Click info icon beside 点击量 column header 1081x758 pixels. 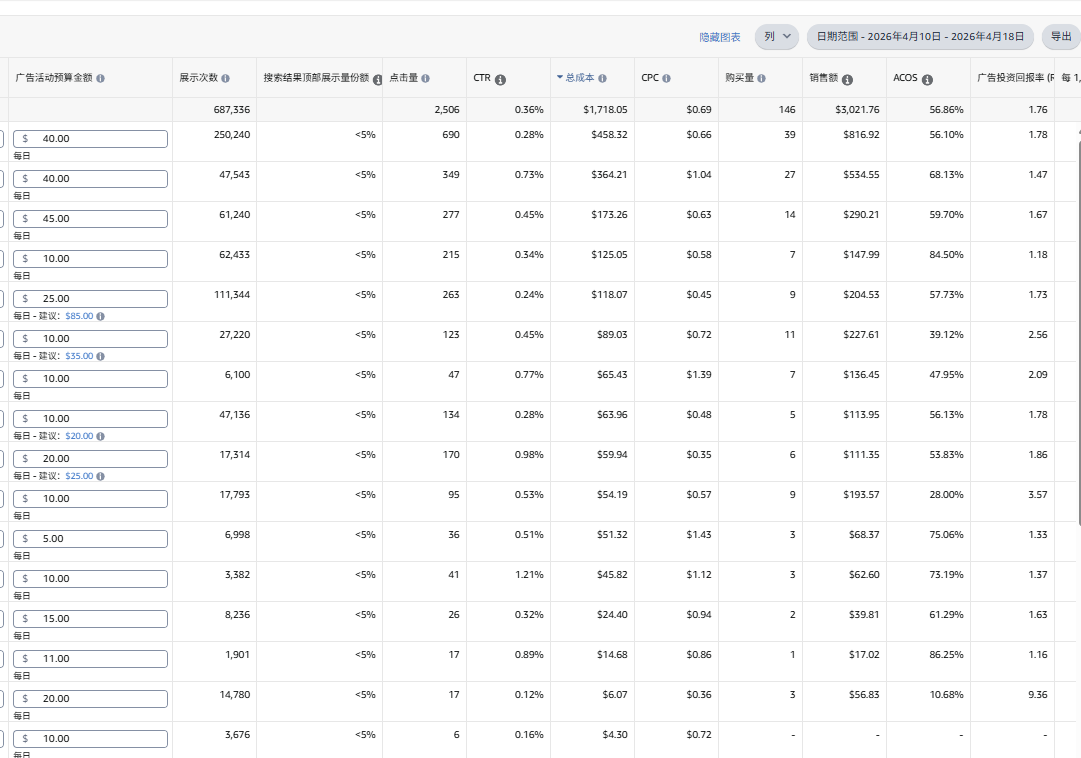tap(425, 78)
